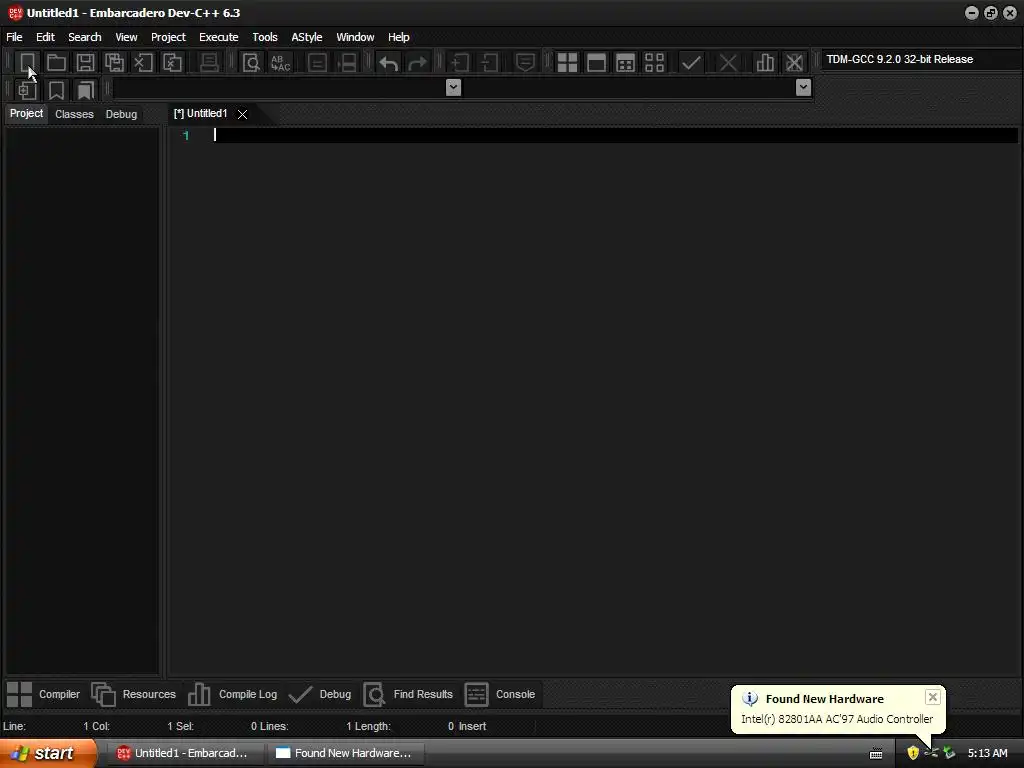This screenshot has width=1024, height=768.
Task: Click the Stop Execution X icon
Action: pos(728,63)
